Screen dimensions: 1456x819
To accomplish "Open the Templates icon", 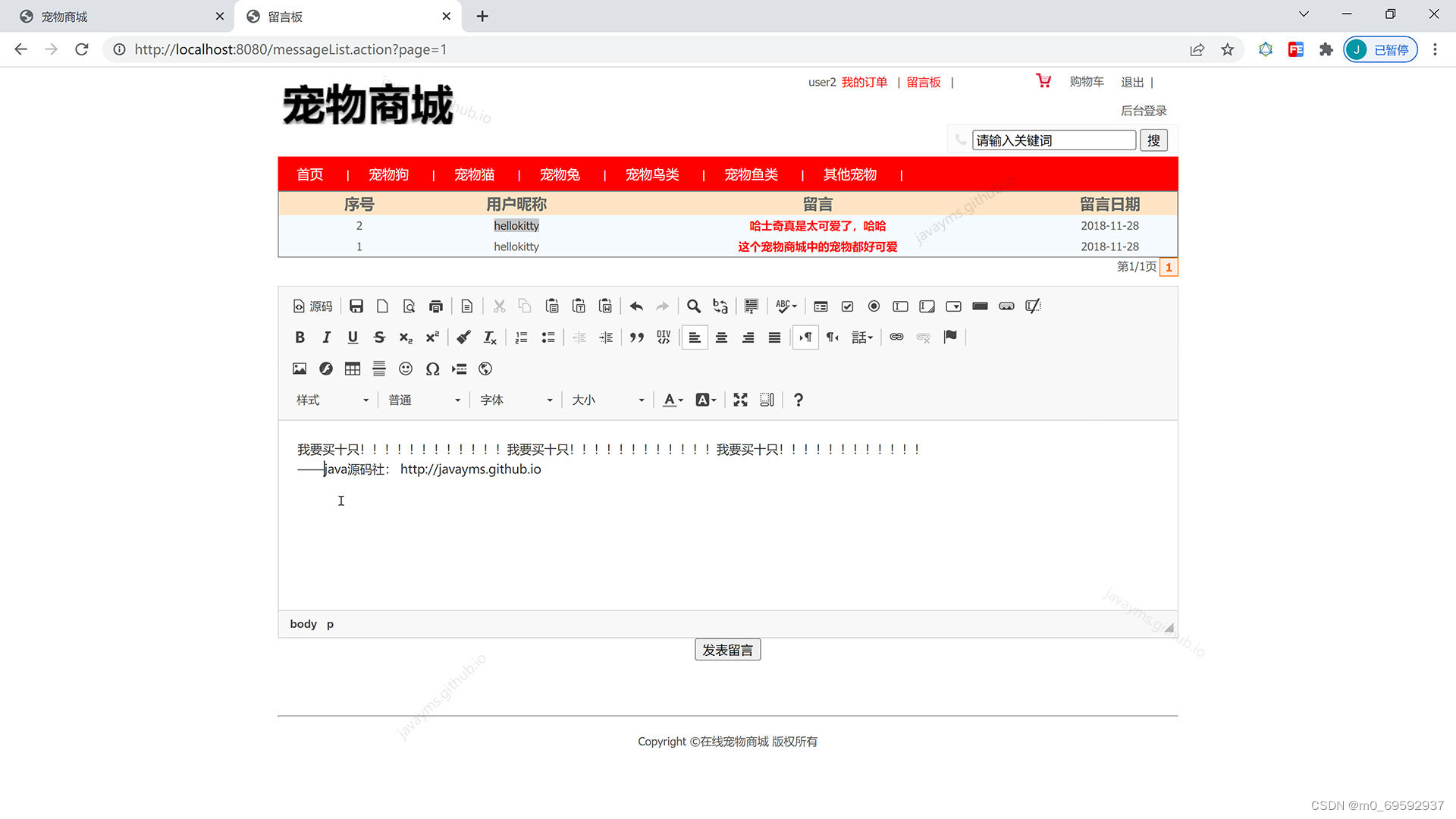I will (x=467, y=306).
